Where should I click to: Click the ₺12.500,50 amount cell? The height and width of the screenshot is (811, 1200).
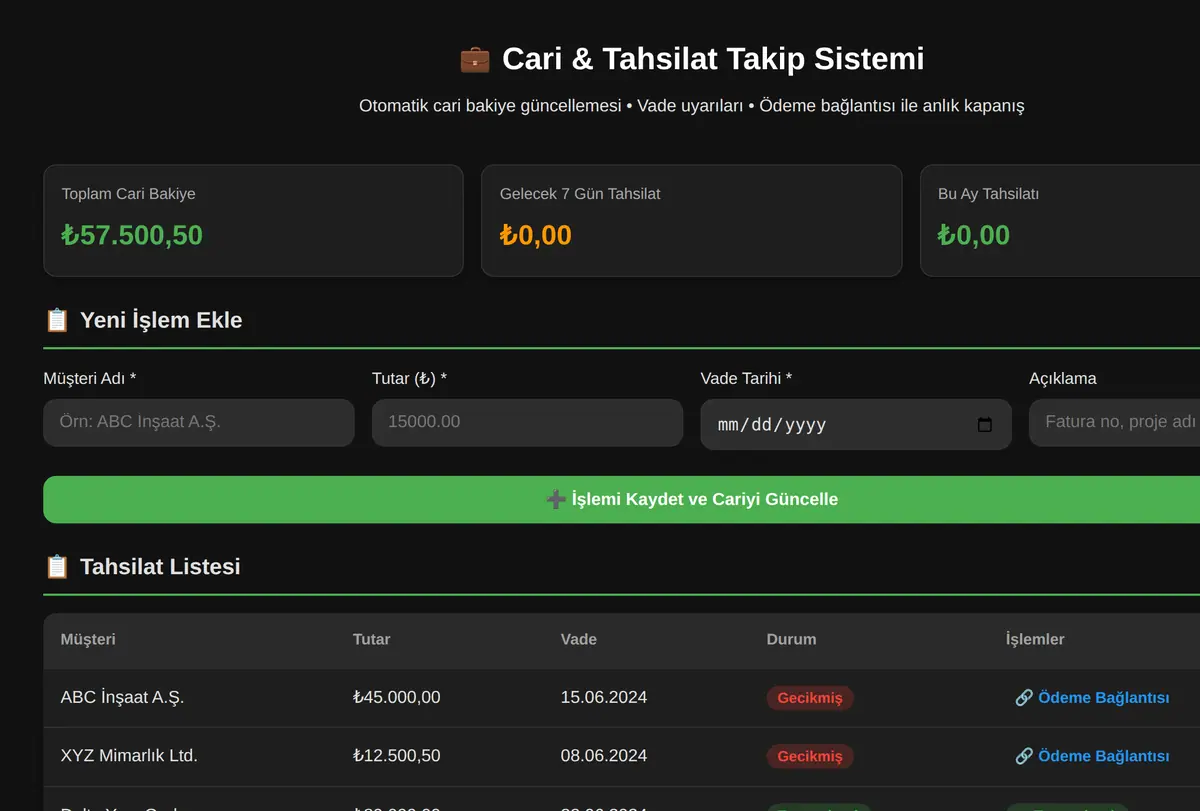pyautogui.click(x=397, y=756)
